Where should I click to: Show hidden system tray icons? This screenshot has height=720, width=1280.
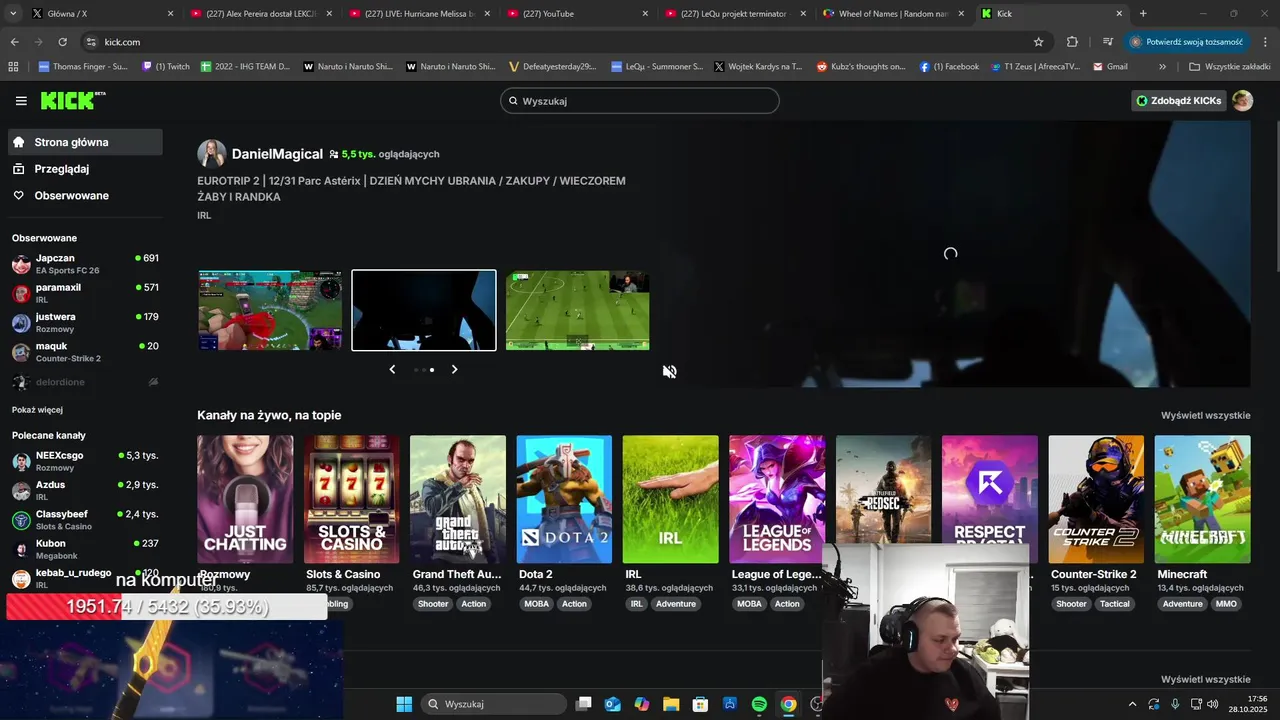pyautogui.click(x=1132, y=704)
